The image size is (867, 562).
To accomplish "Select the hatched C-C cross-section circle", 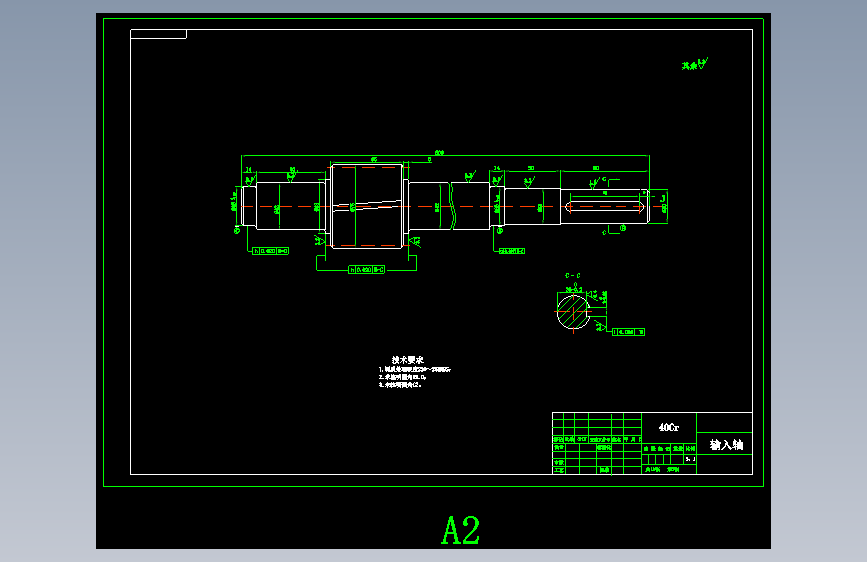I will tap(573, 312).
